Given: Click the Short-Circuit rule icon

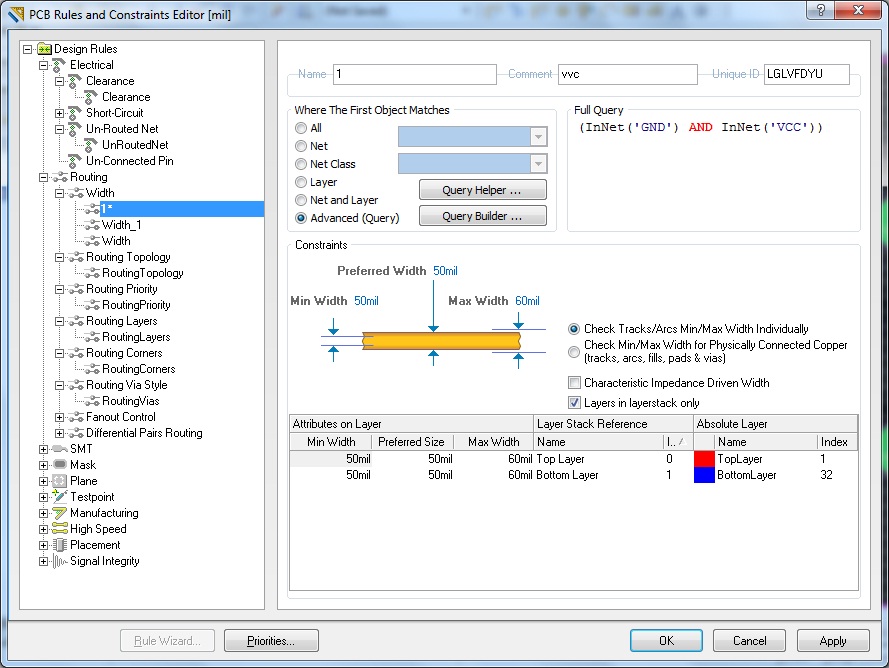Looking at the screenshot, I should click(x=75, y=113).
